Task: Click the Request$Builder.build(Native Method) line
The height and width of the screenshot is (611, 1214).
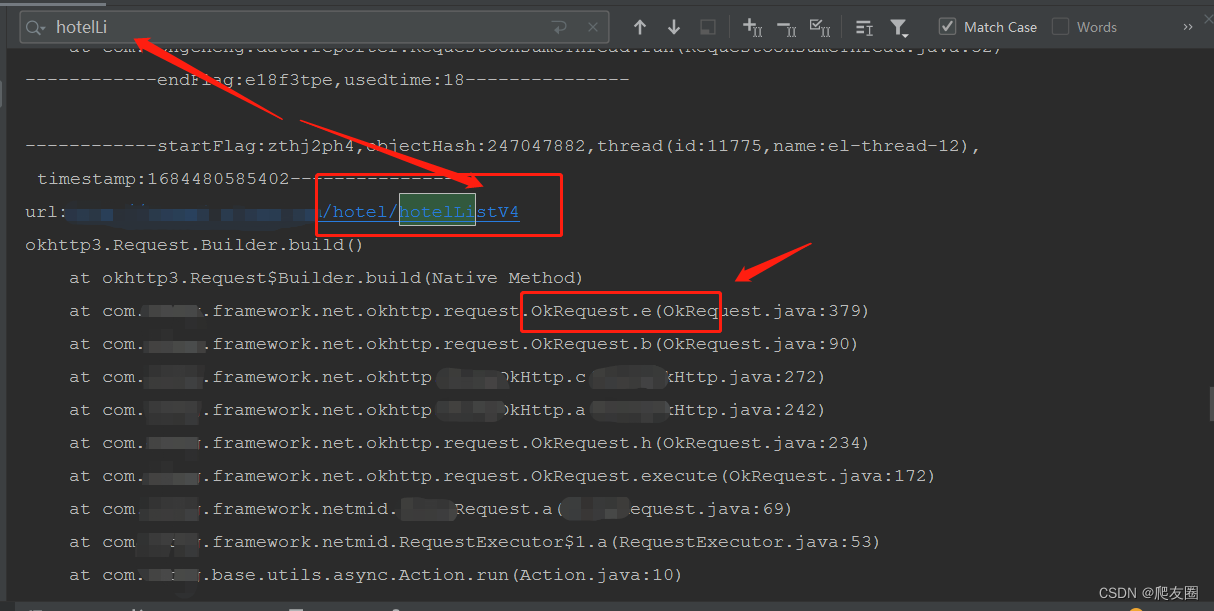Action: tap(326, 277)
